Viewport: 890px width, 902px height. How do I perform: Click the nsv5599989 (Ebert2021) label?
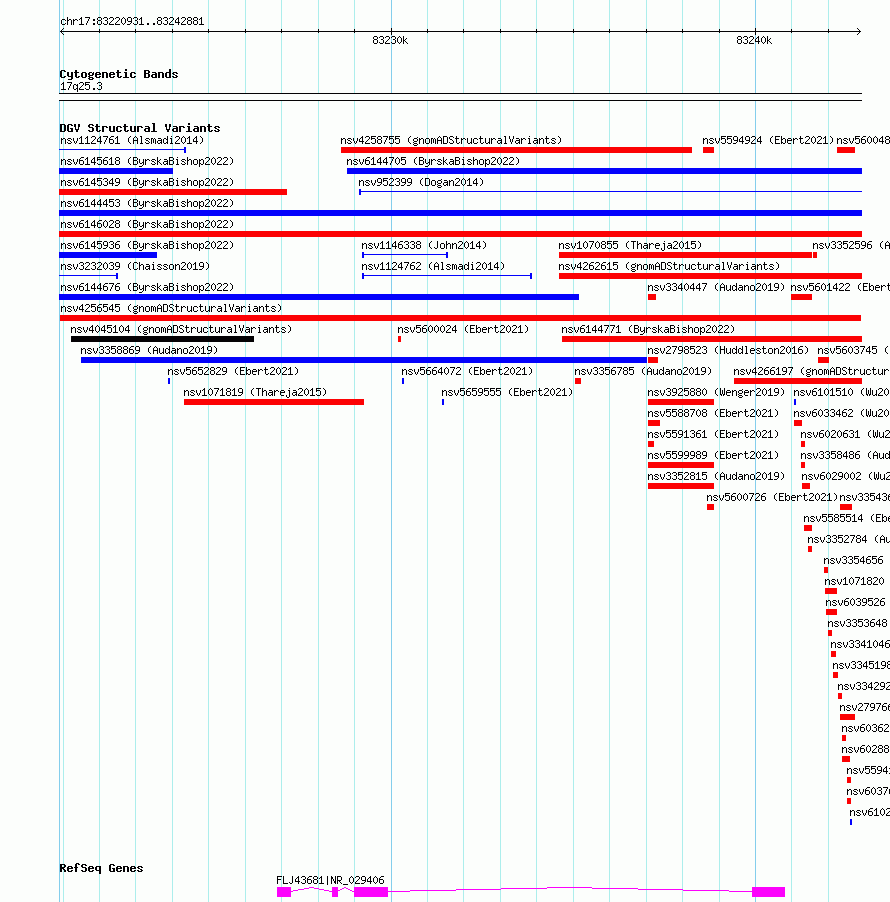coord(713,455)
